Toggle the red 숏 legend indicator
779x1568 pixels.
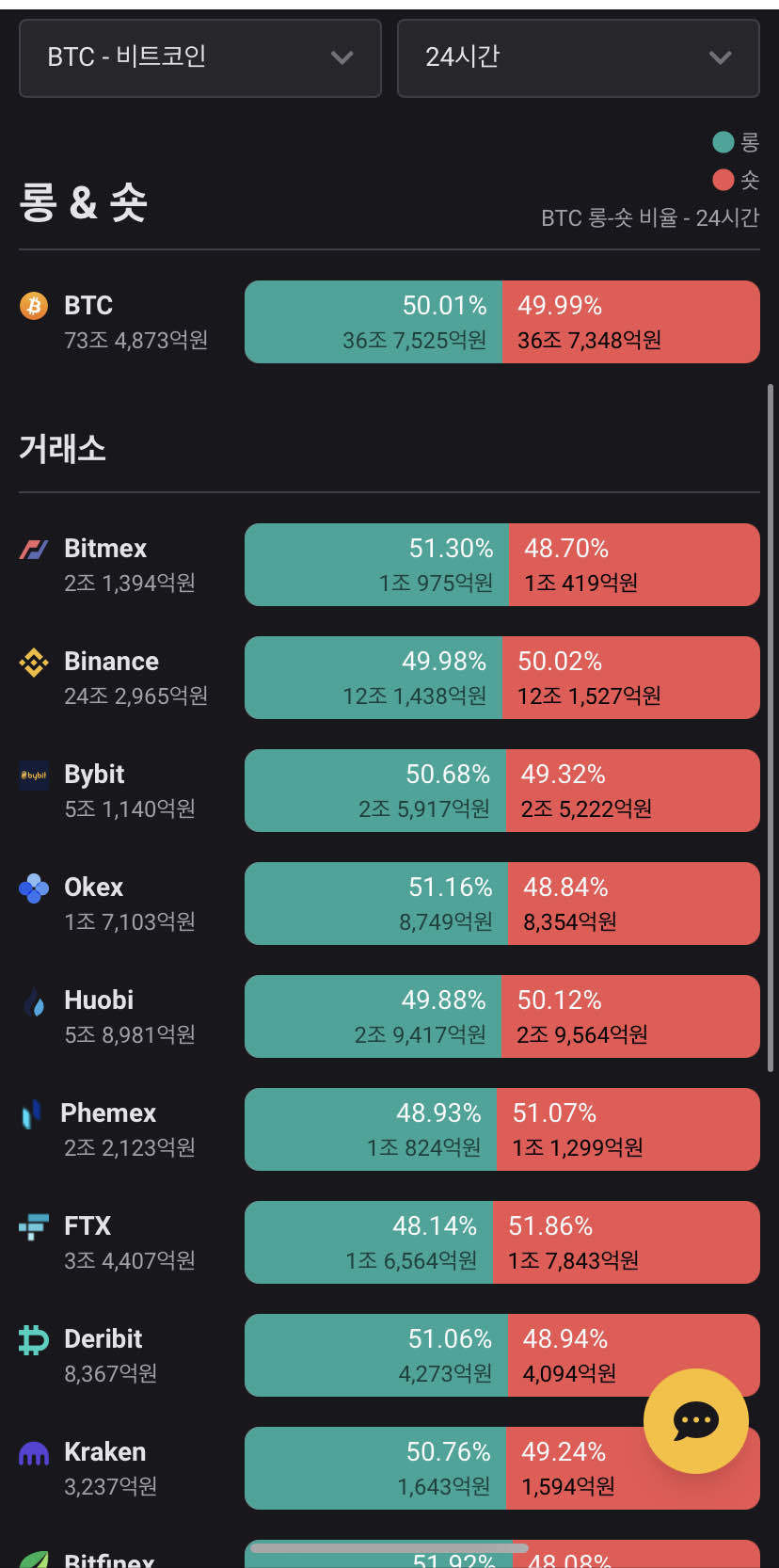coord(723,180)
